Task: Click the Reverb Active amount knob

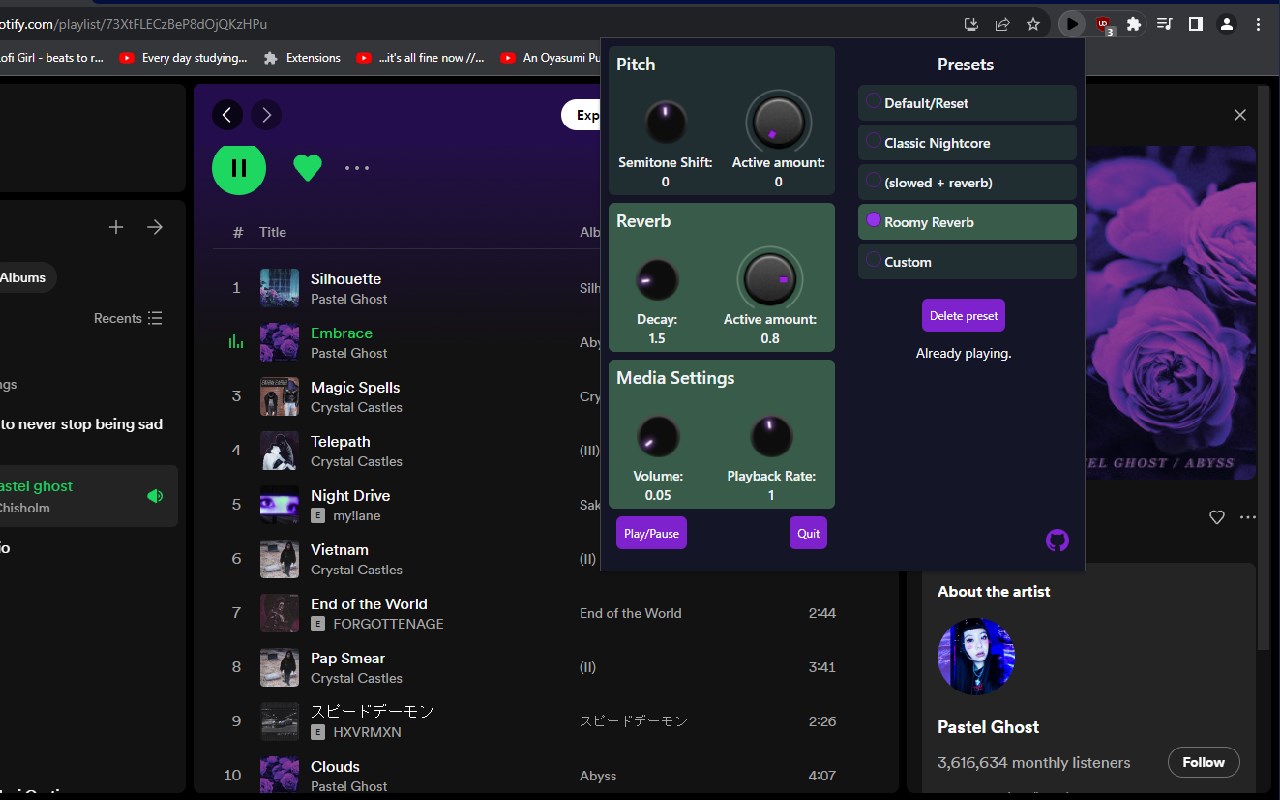Action: click(x=770, y=279)
